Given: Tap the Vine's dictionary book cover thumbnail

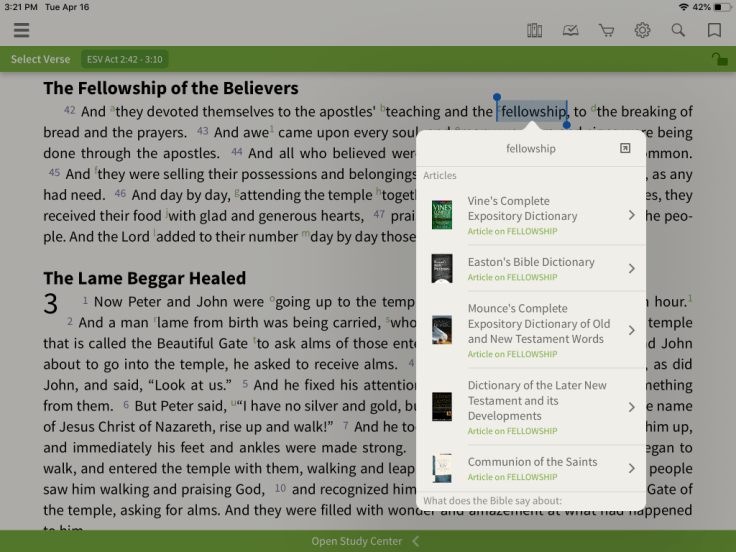Looking at the screenshot, I should click(x=441, y=215).
